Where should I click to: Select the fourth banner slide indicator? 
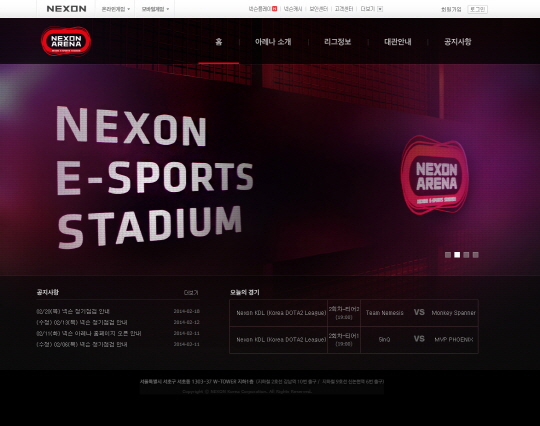476,255
